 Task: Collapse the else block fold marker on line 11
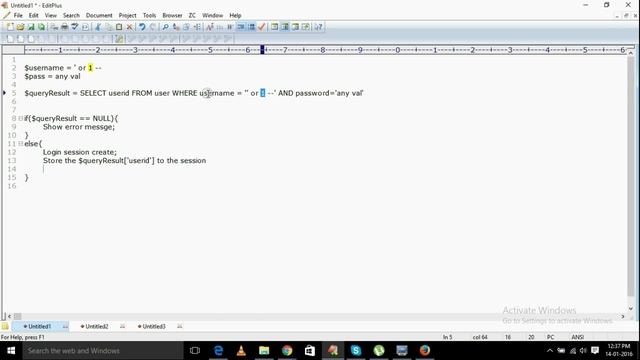(x=20, y=144)
